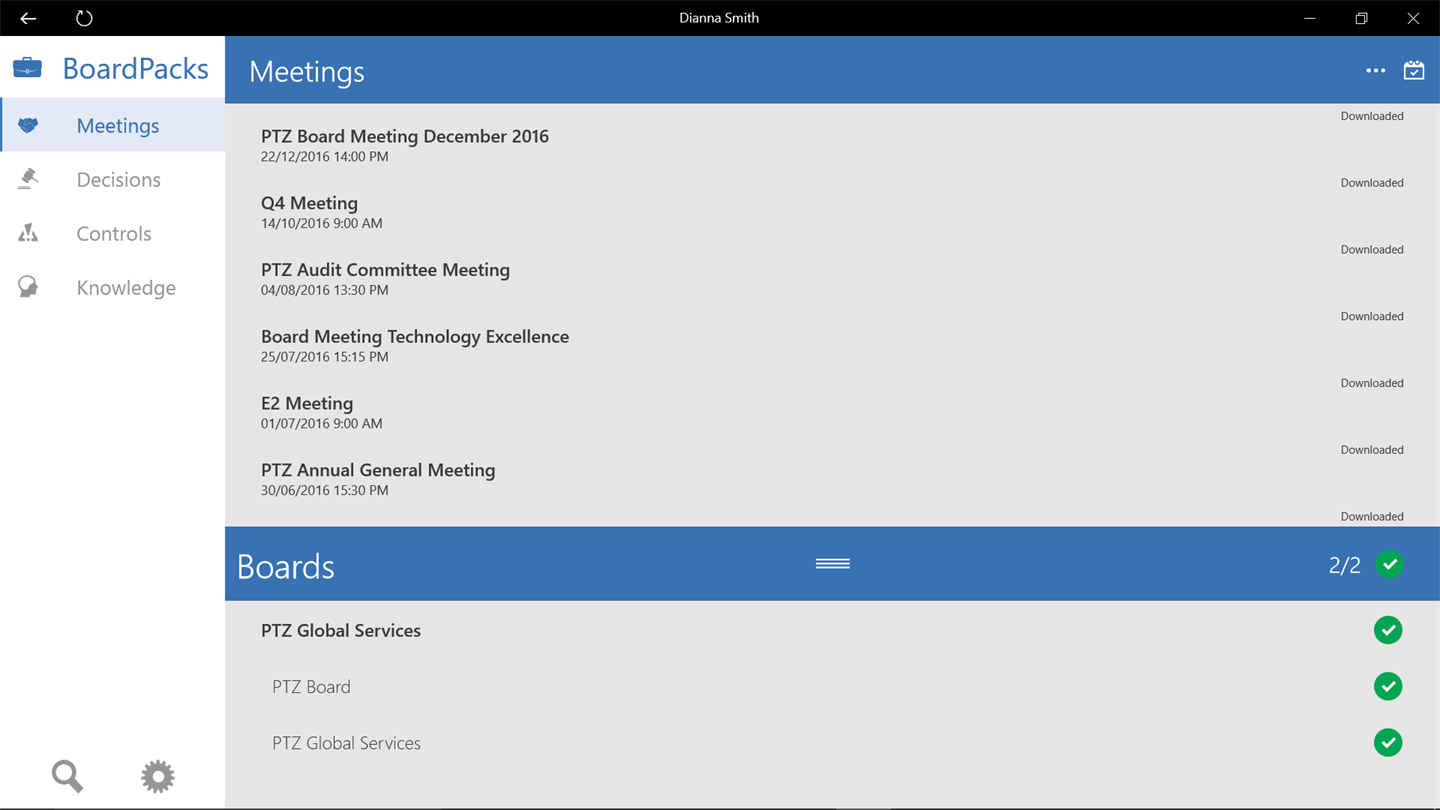The image size is (1440, 810).
Task: Open search with the magnifier icon
Action: click(x=67, y=776)
